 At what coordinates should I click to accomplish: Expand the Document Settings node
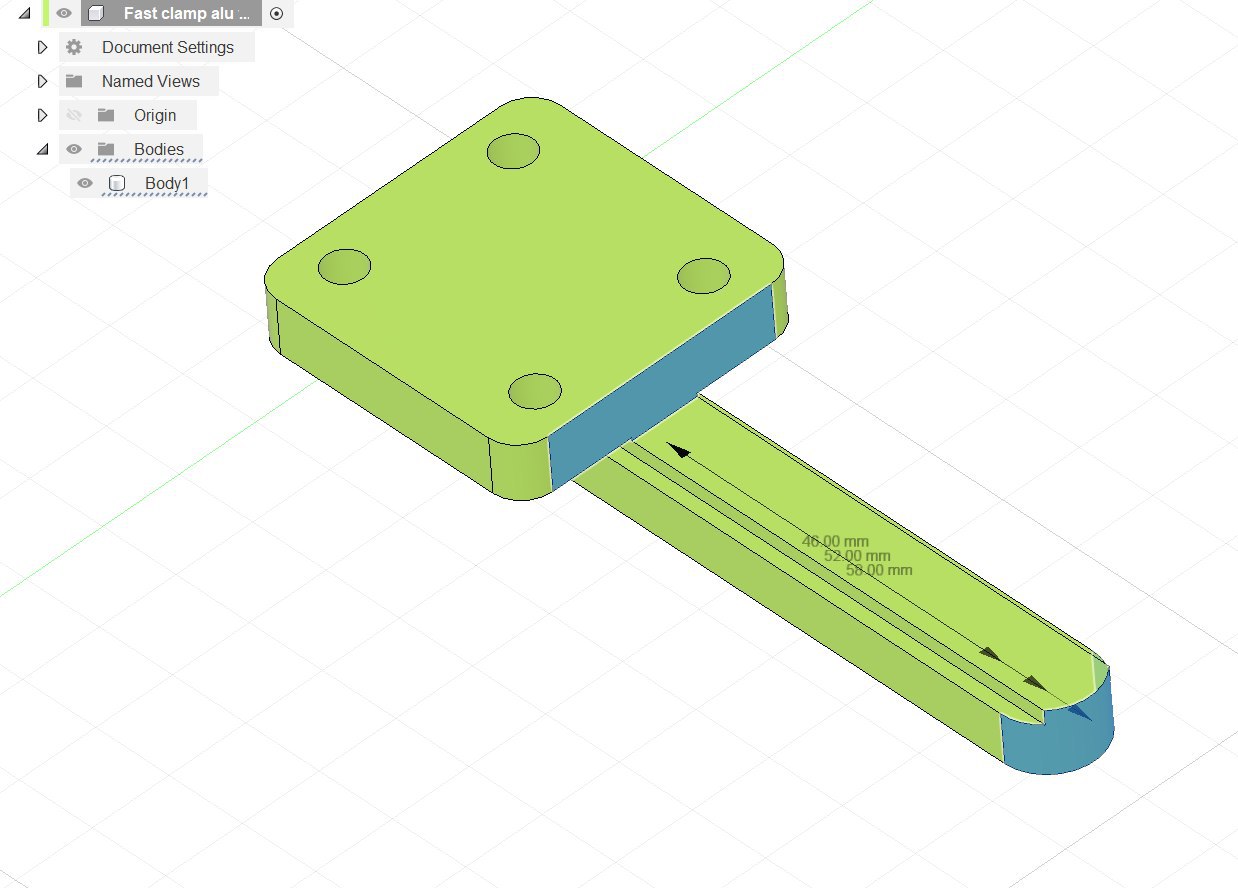(x=42, y=47)
